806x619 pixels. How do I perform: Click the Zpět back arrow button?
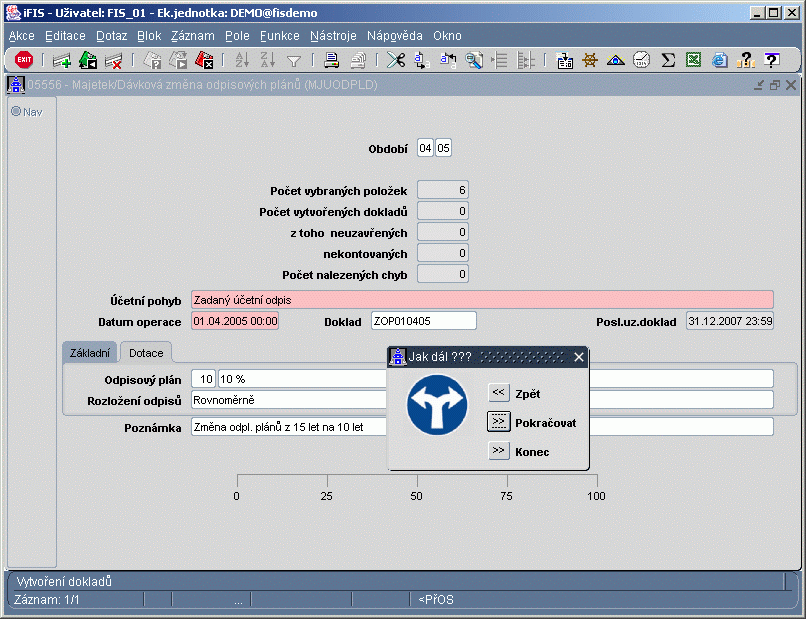point(498,393)
